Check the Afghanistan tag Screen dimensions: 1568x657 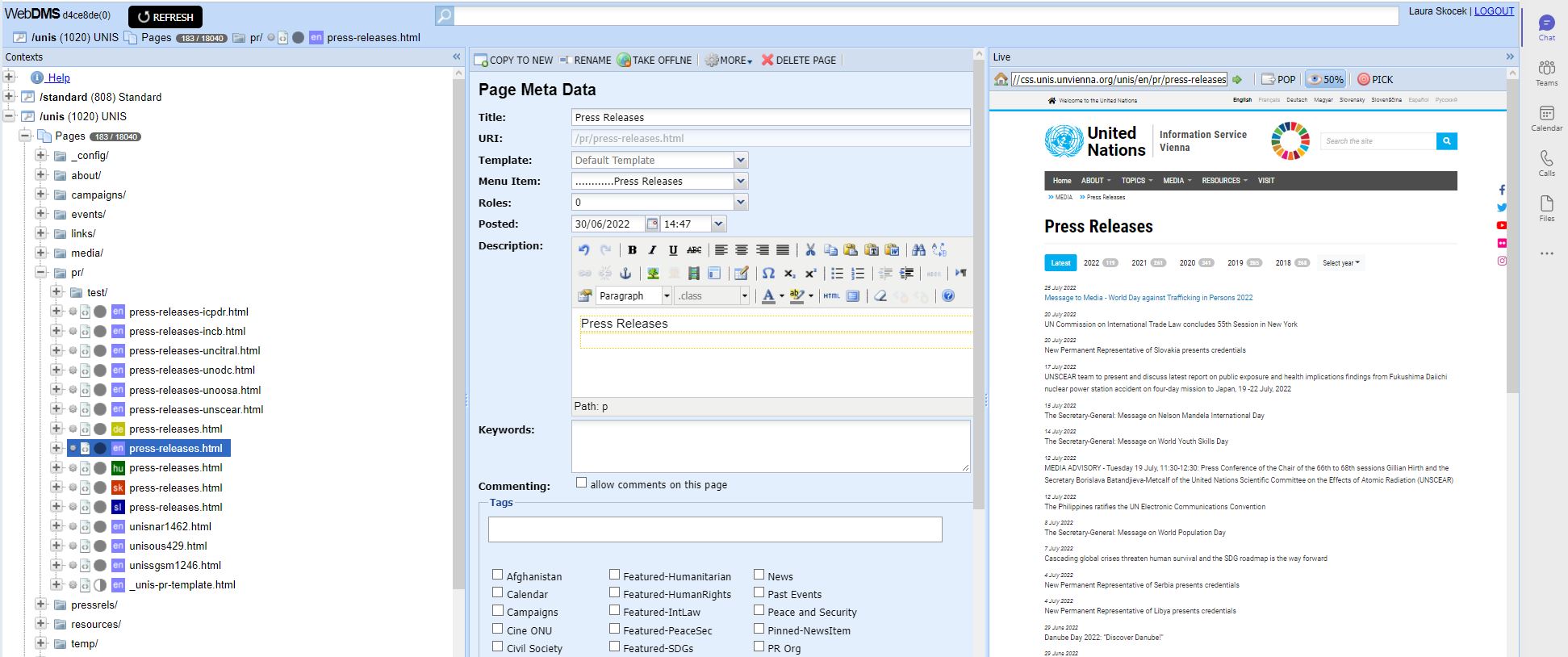coord(498,575)
